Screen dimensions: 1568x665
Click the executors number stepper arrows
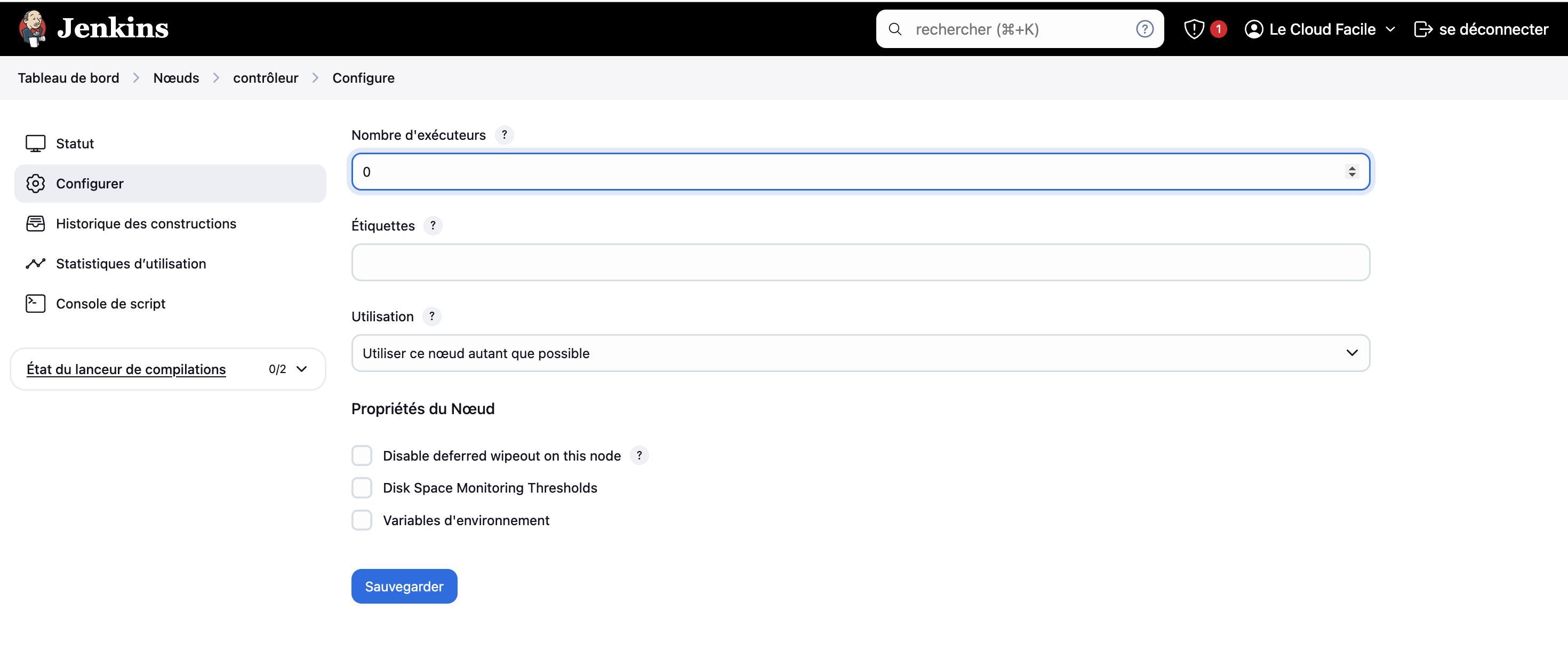(x=1351, y=172)
